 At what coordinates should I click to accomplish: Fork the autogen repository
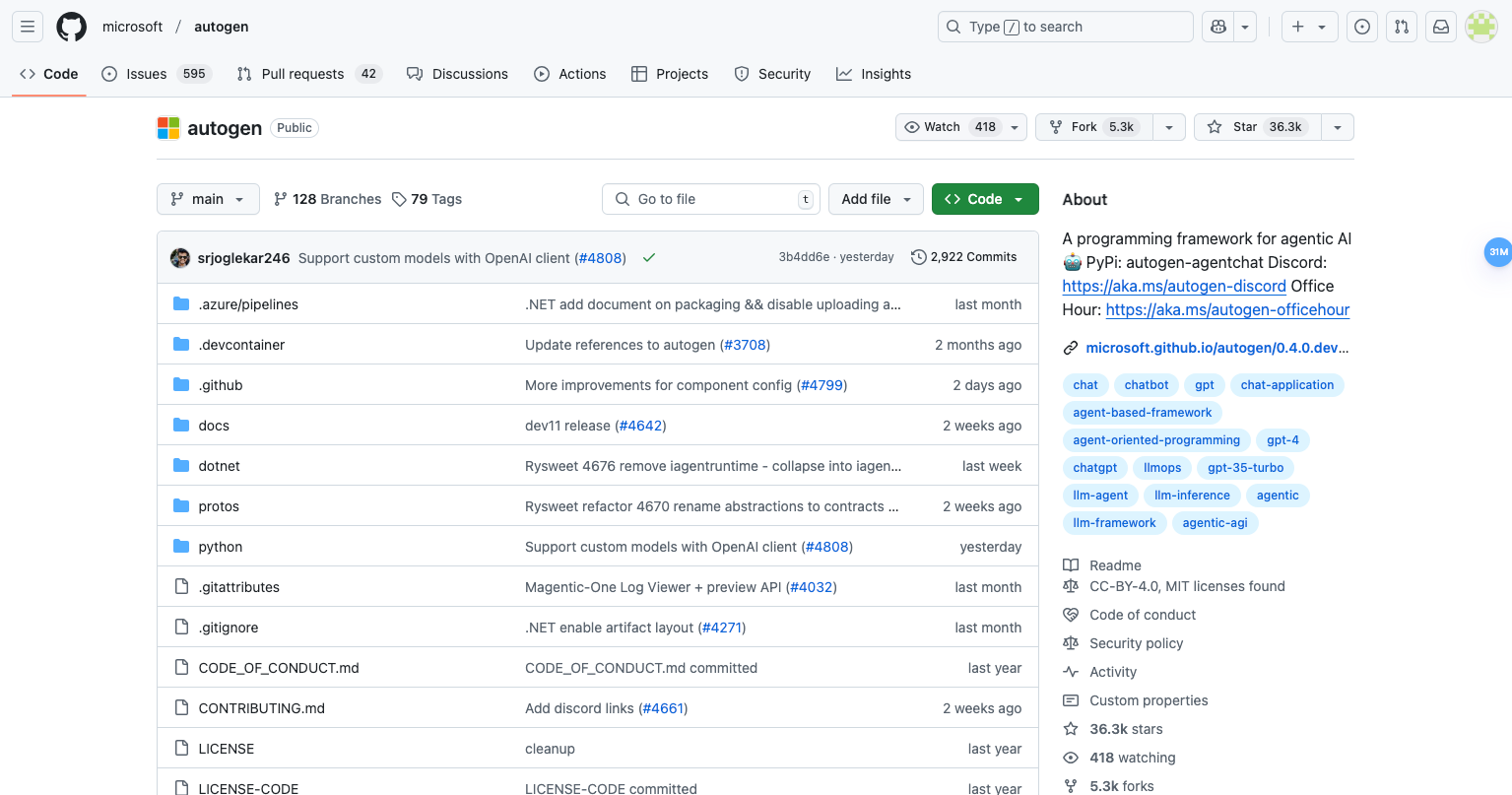click(1094, 127)
